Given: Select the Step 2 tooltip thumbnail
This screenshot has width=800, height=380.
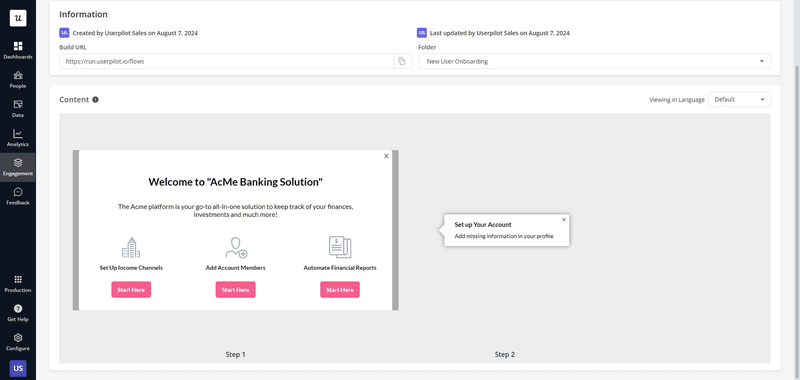Looking at the screenshot, I should [504, 230].
